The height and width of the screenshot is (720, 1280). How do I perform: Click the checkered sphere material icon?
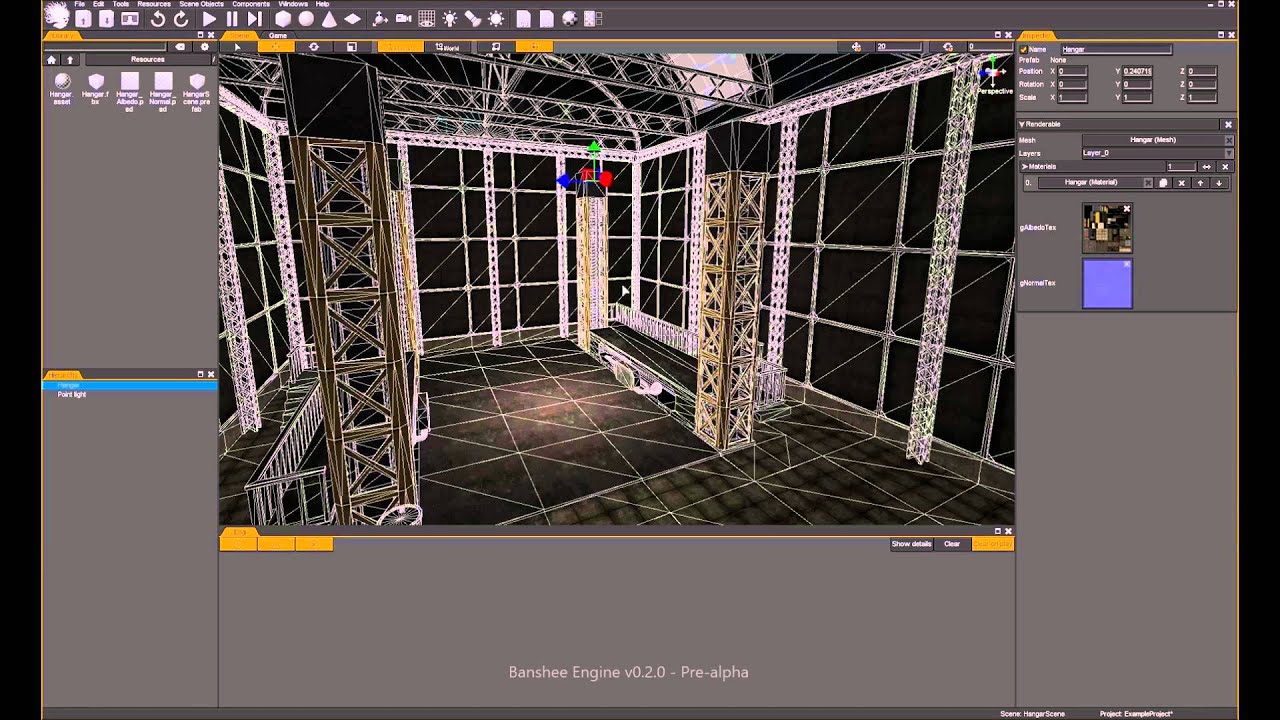(570, 18)
